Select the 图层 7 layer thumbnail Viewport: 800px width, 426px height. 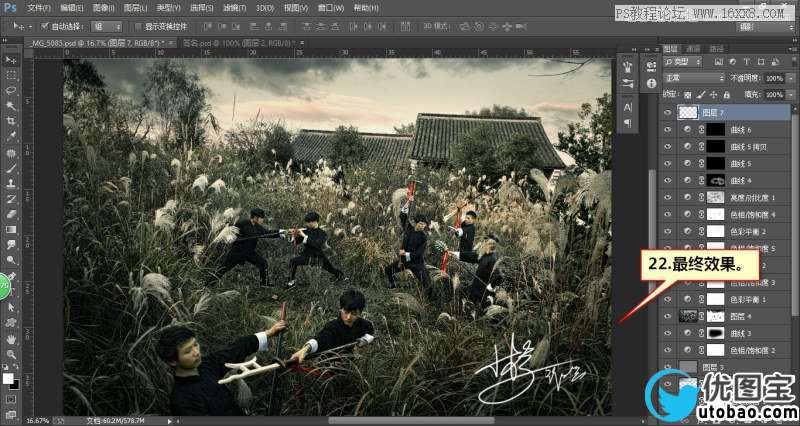click(x=688, y=113)
